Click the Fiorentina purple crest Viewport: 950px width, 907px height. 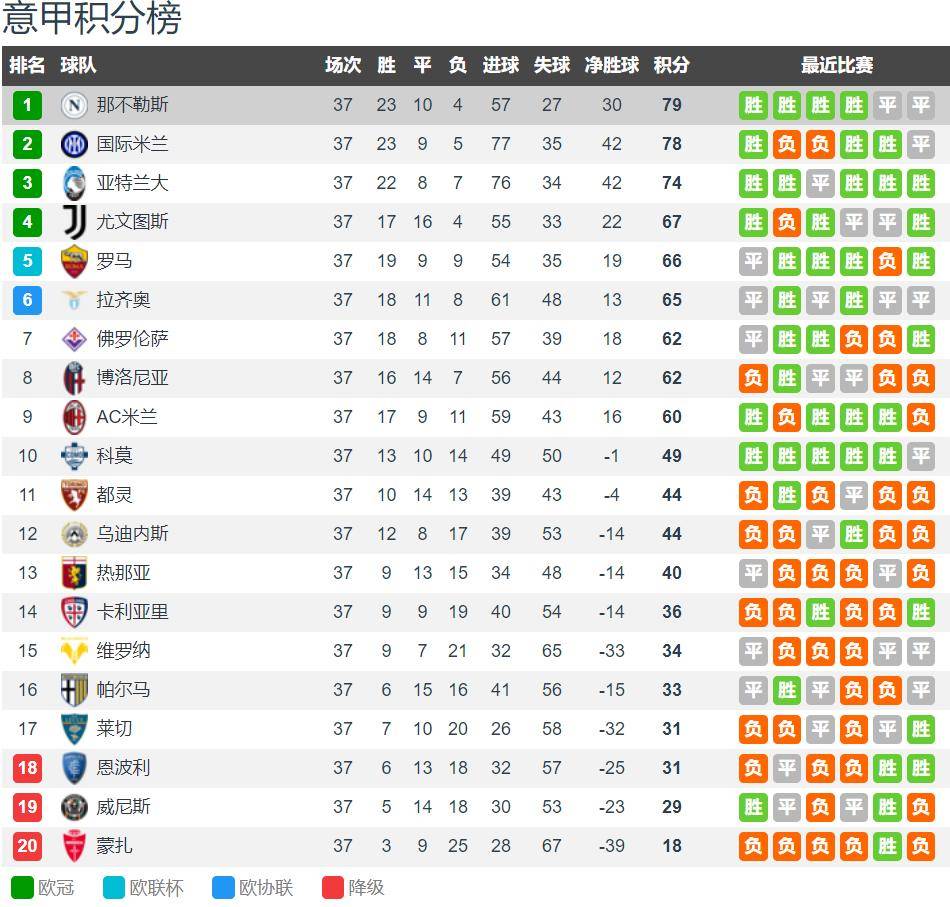click(x=75, y=339)
